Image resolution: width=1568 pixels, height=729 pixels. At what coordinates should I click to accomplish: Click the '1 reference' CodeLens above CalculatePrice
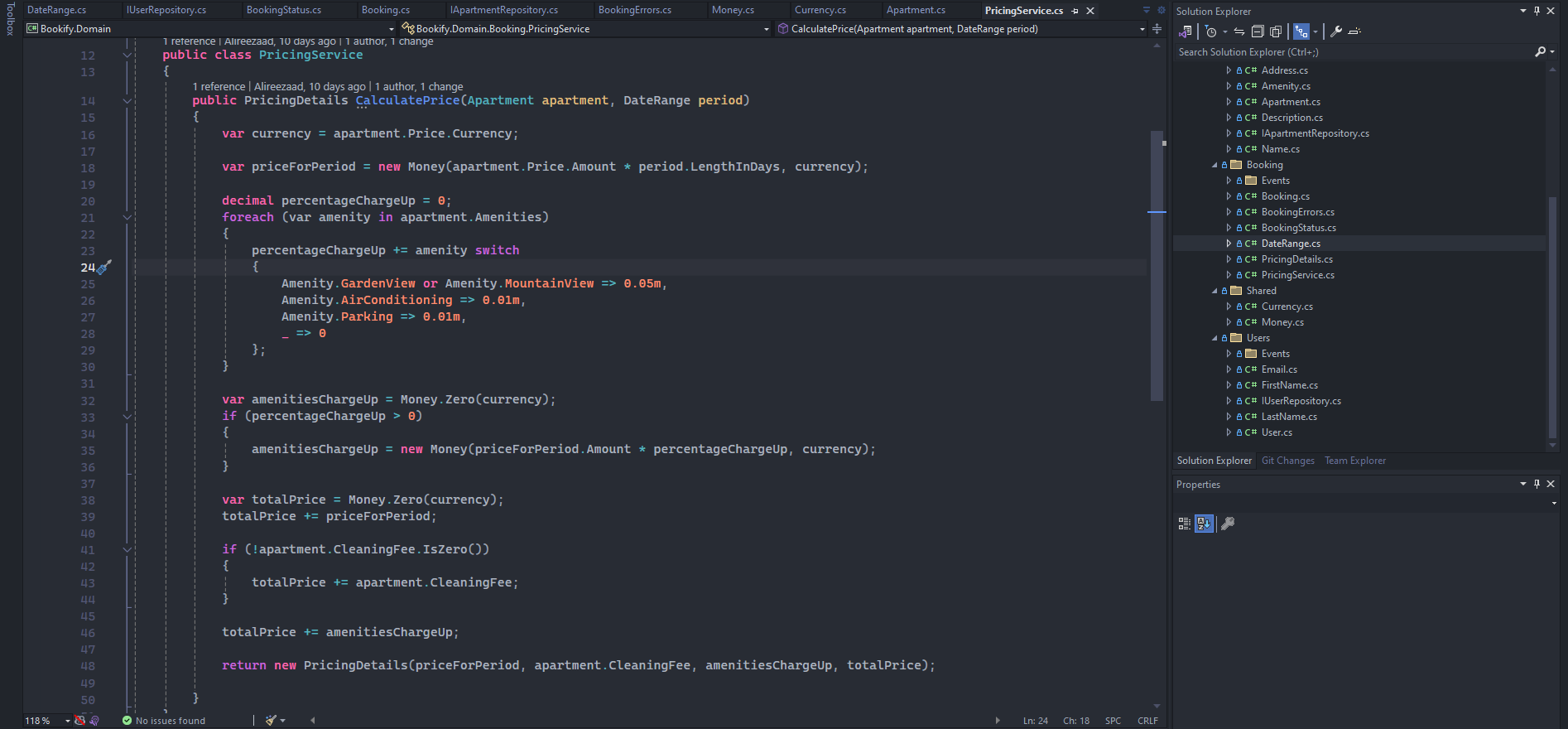point(219,86)
